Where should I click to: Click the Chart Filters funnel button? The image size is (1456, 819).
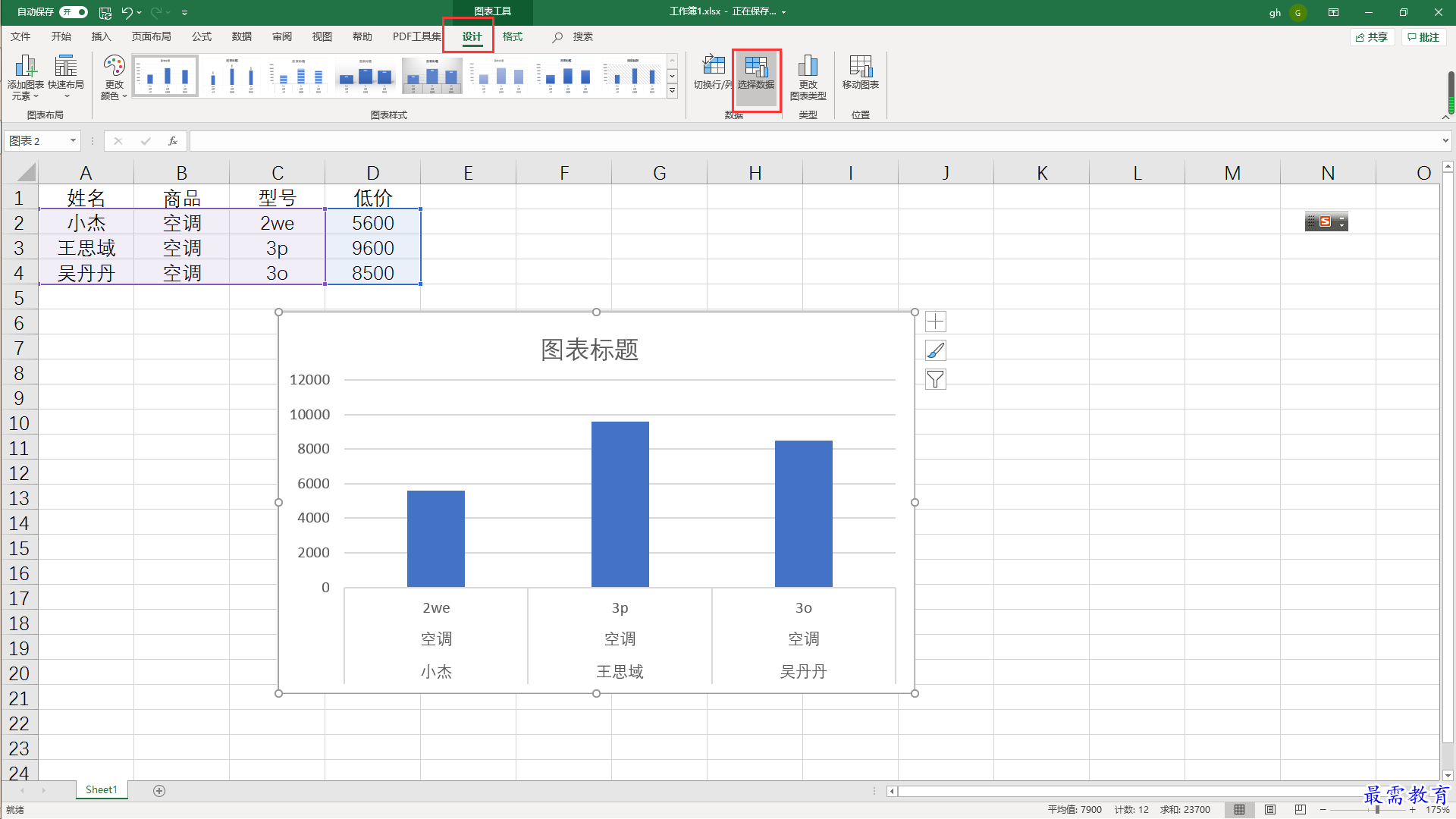(x=936, y=379)
